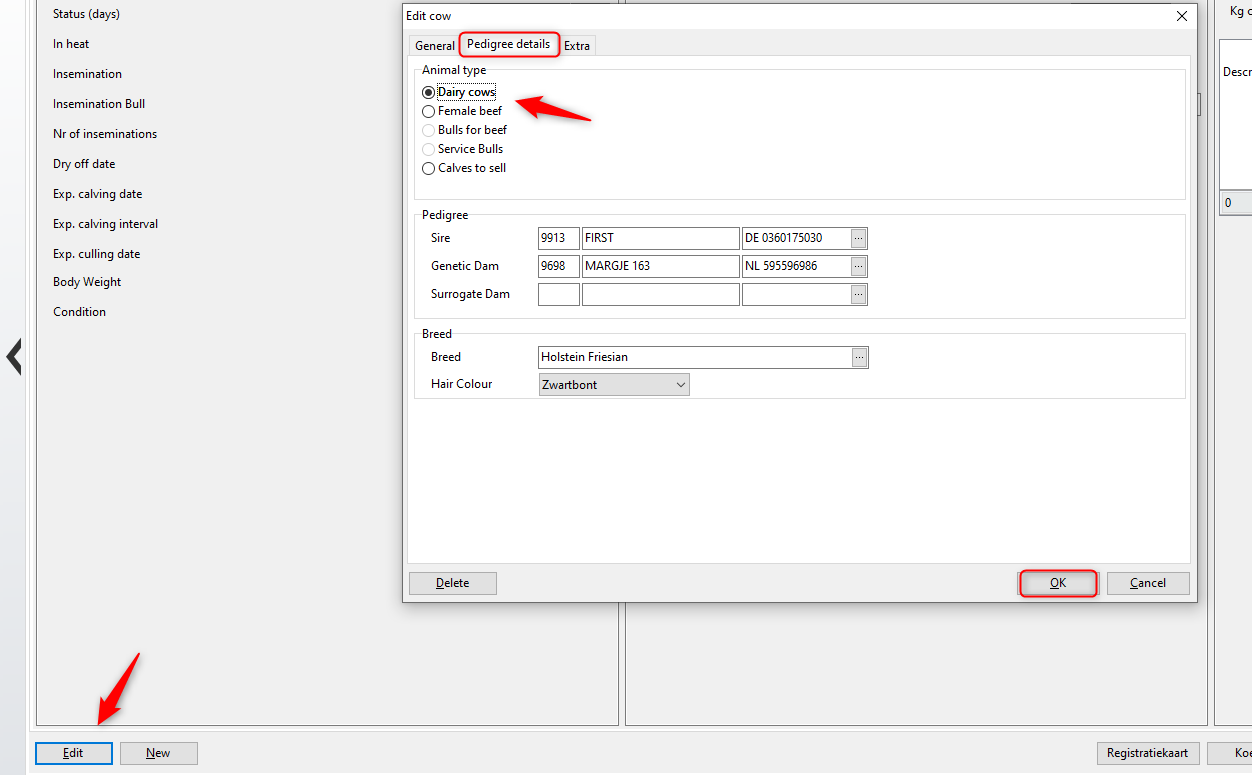Screen dimensions: 1252x775
Task: Click the Sire browse ellipsis button
Action: pyautogui.click(x=859, y=238)
